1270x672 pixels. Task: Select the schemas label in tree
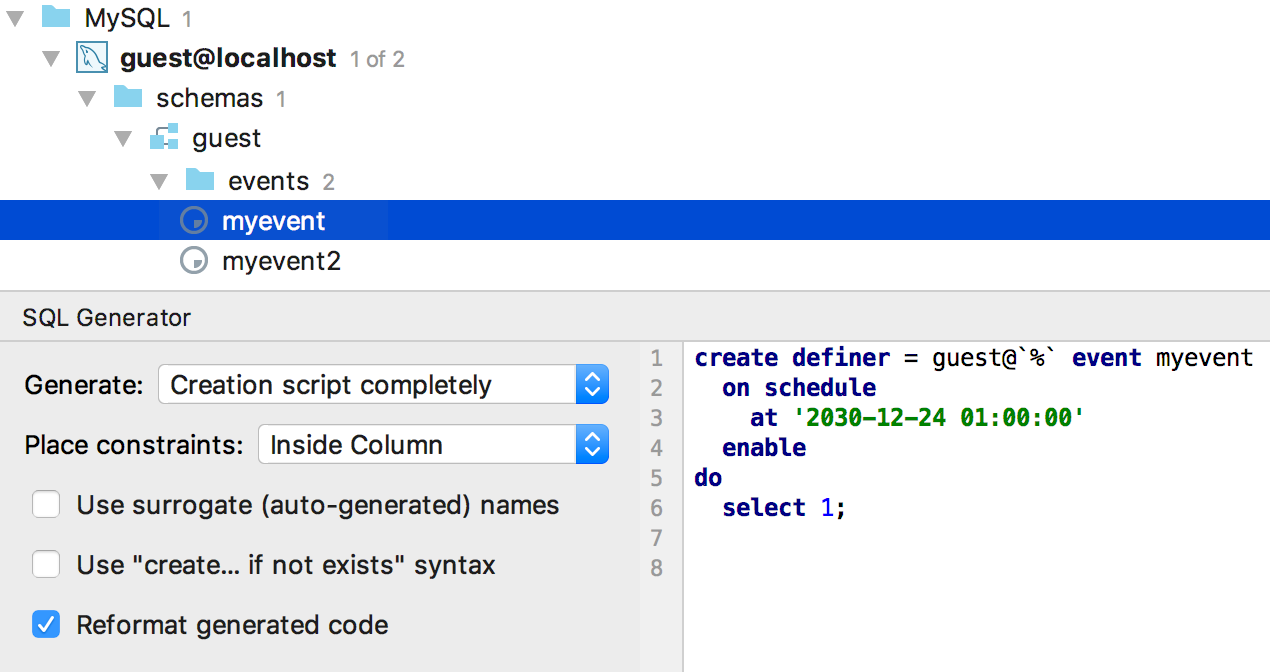(210, 98)
